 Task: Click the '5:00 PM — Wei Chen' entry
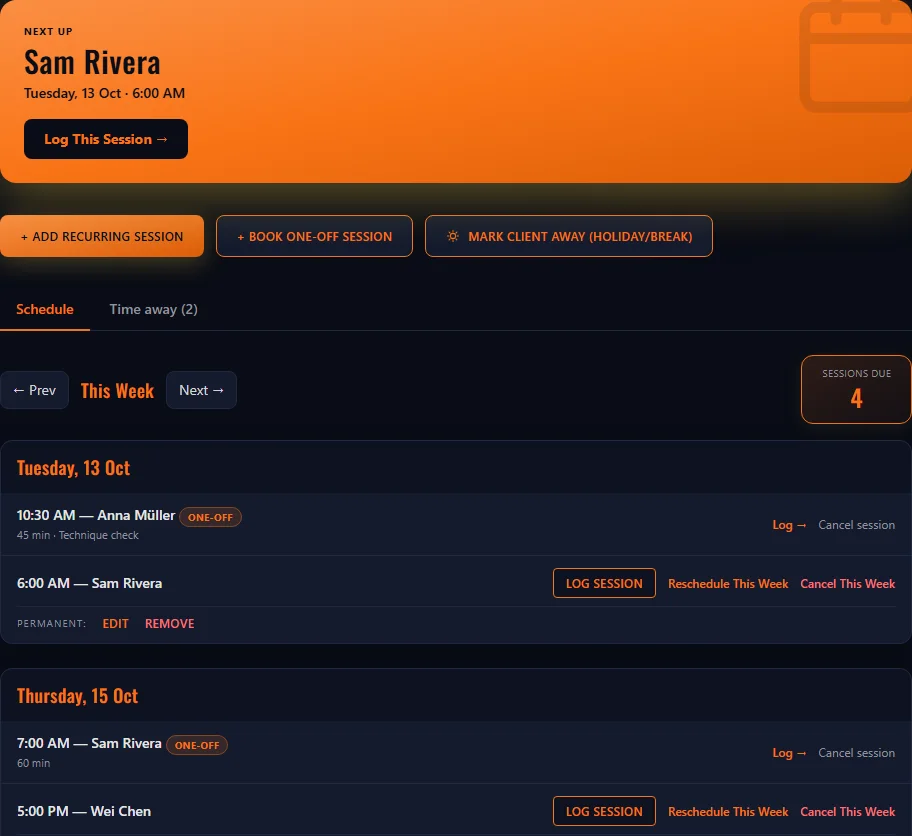(x=84, y=812)
